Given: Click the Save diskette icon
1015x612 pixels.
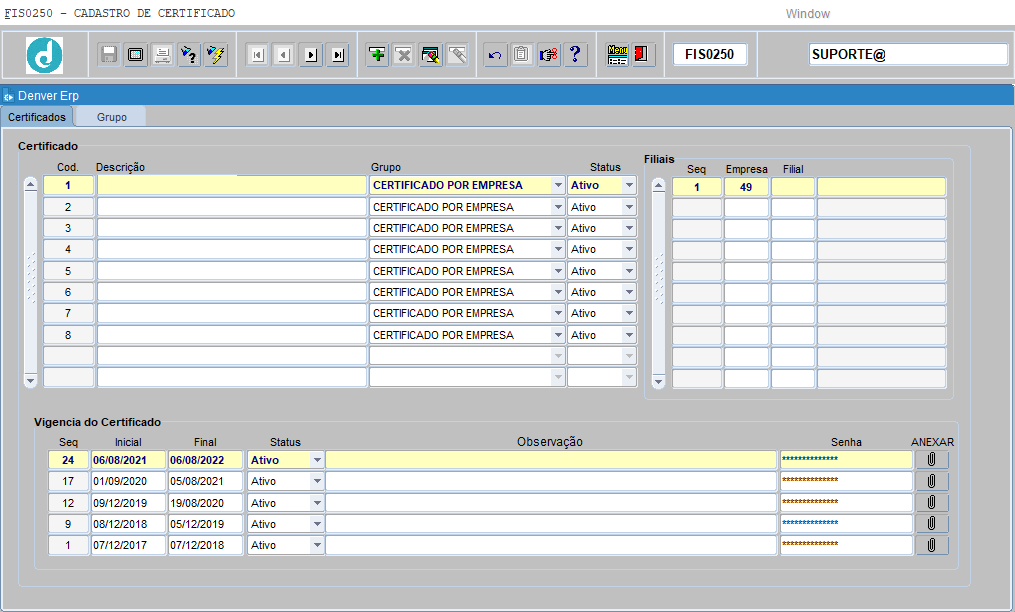Looking at the screenshot, I should coord(109,55).
